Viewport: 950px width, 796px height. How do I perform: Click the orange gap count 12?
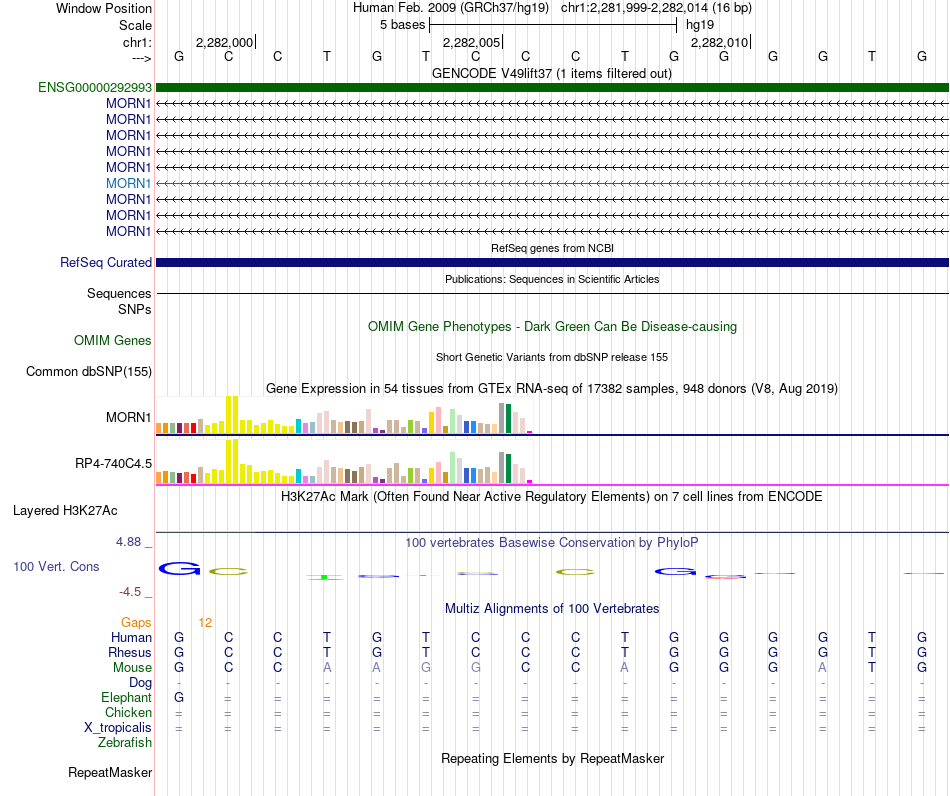[205, 623]
